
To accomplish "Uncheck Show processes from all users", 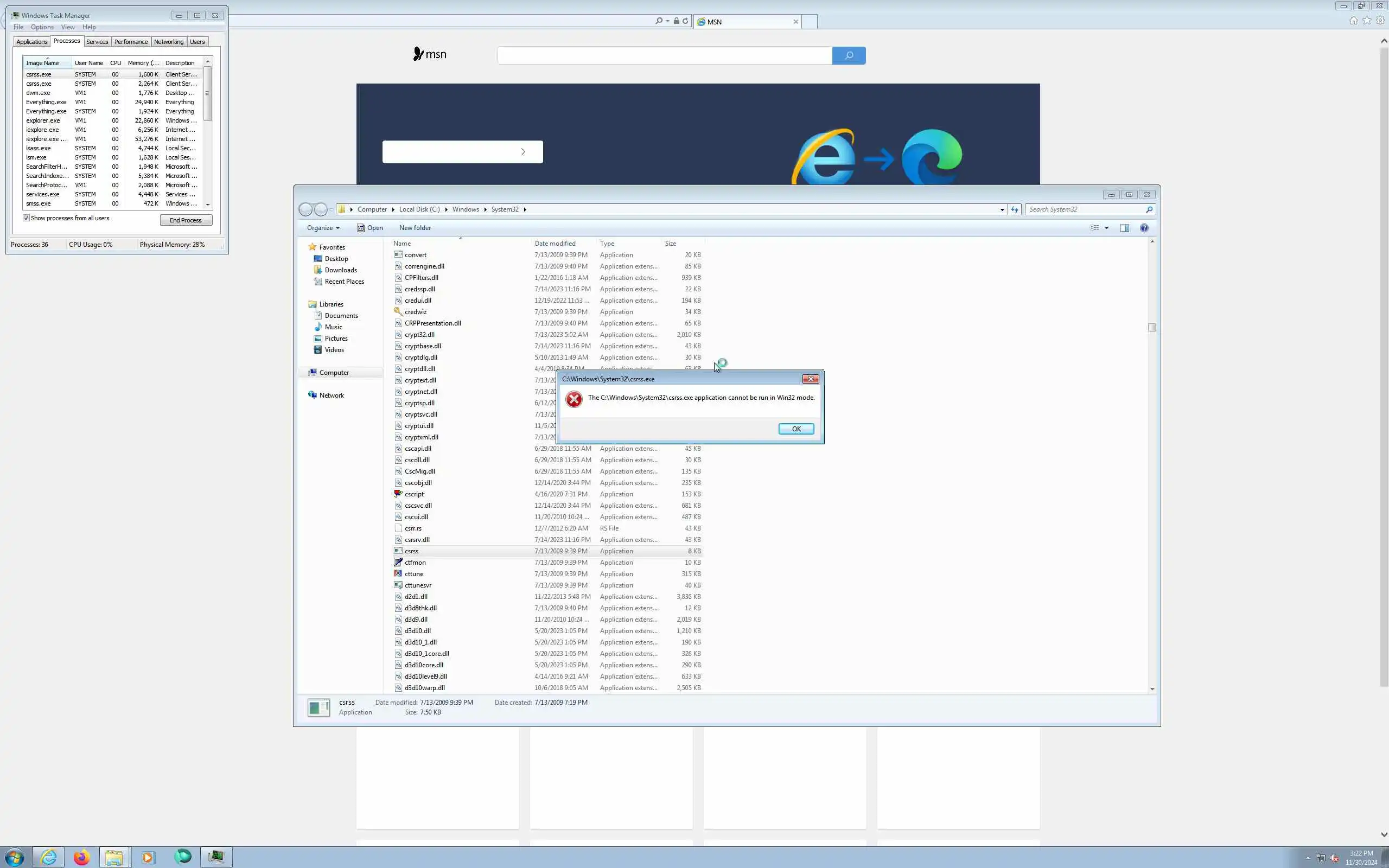I will pyautogui.click(x=27, y=218).
